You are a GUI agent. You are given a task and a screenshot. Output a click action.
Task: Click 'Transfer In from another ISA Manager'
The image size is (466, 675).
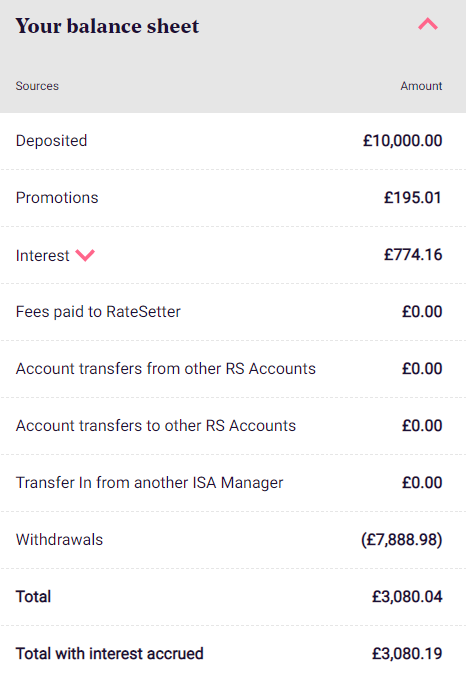(149, 483)
